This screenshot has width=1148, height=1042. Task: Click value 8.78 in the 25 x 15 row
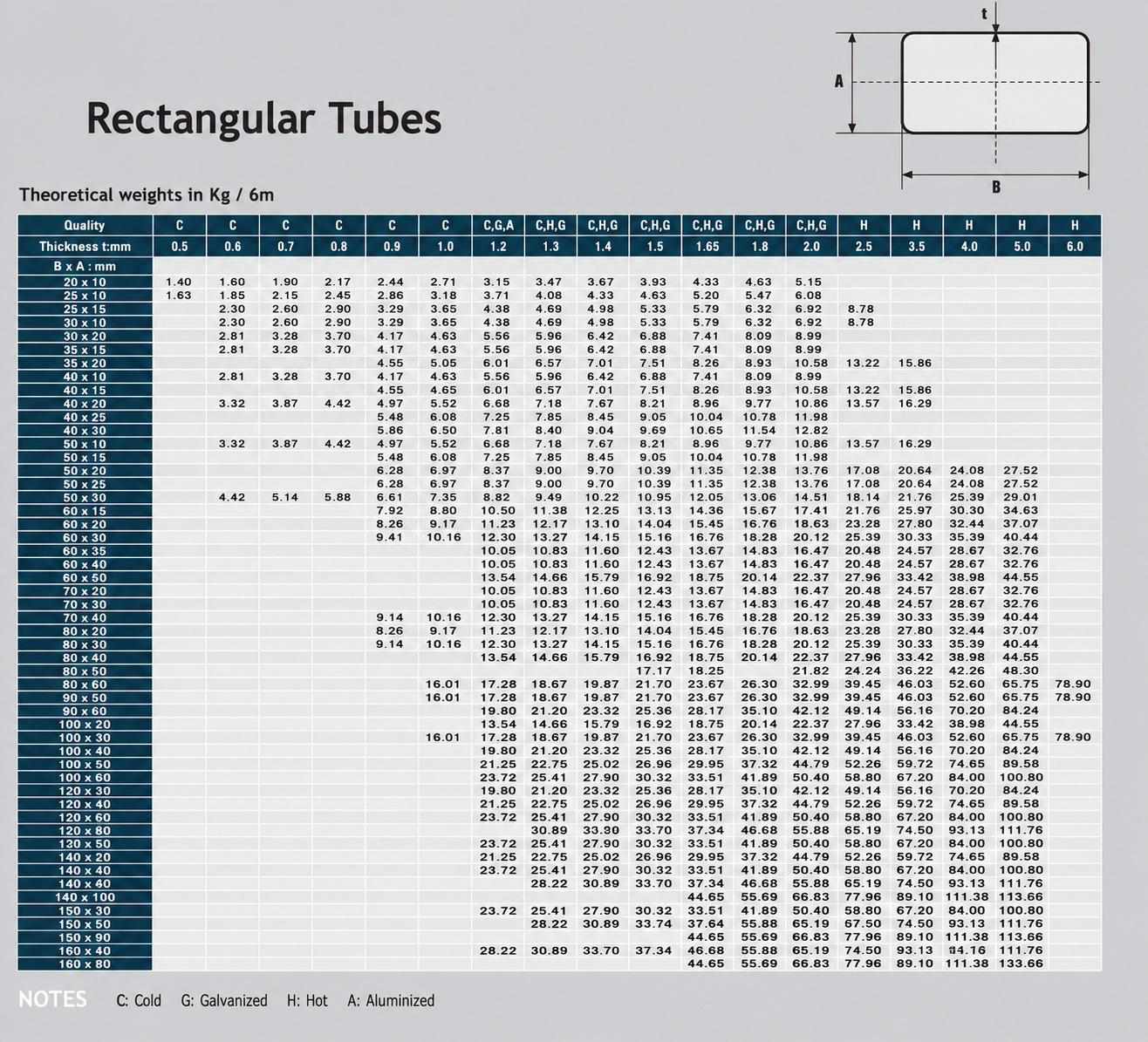(x=861, y=309)
